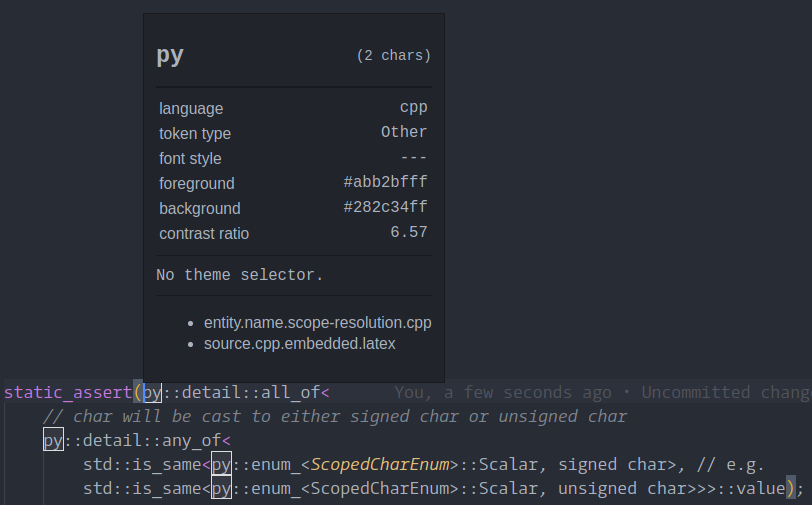Select scope entity.name.scope-resolution.cpp
The image size is (812, 505).
[x=317, y=323]
